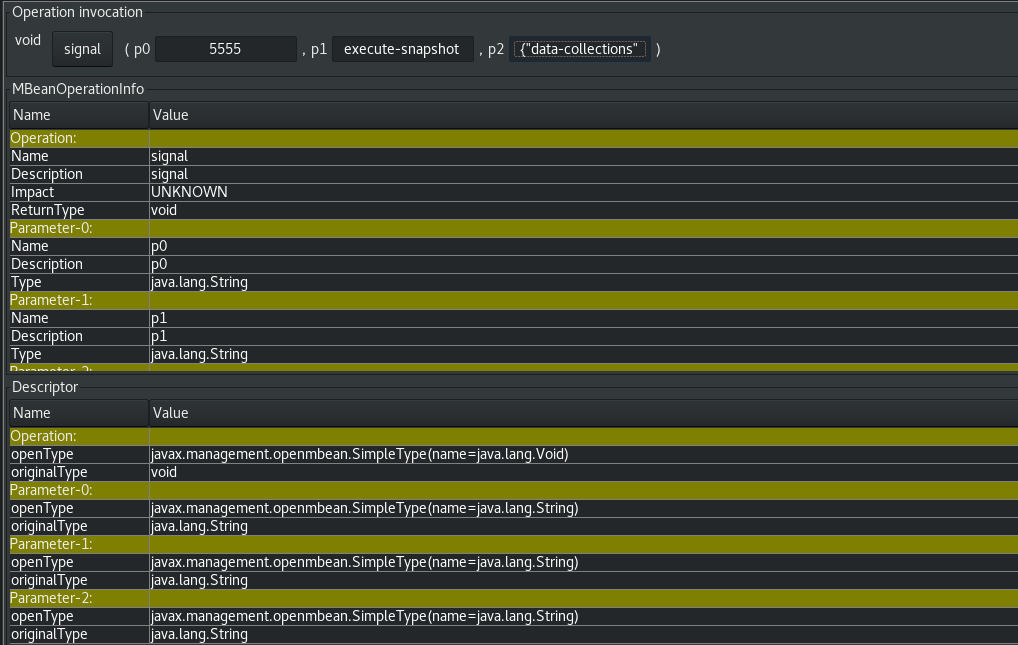Click the Operation invocation panel header
This screenshot has width=1018, height=645.
pos(78,12)
